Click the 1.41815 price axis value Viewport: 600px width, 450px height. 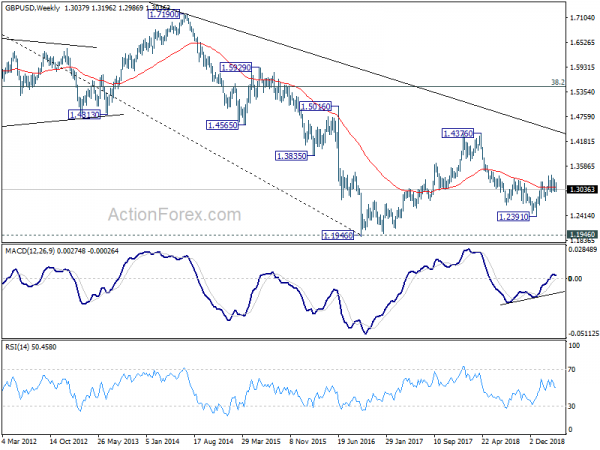pyautogui.click(x=582, y=142)
